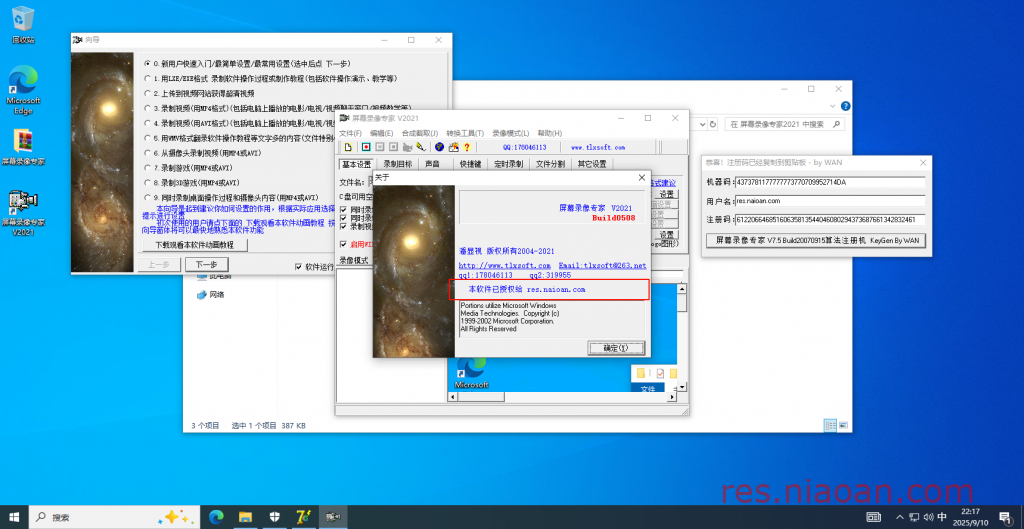This screenshot has width=1024, height=529.
Task: Click the globe website toolbar icon
Action: (x=439, y=147)
